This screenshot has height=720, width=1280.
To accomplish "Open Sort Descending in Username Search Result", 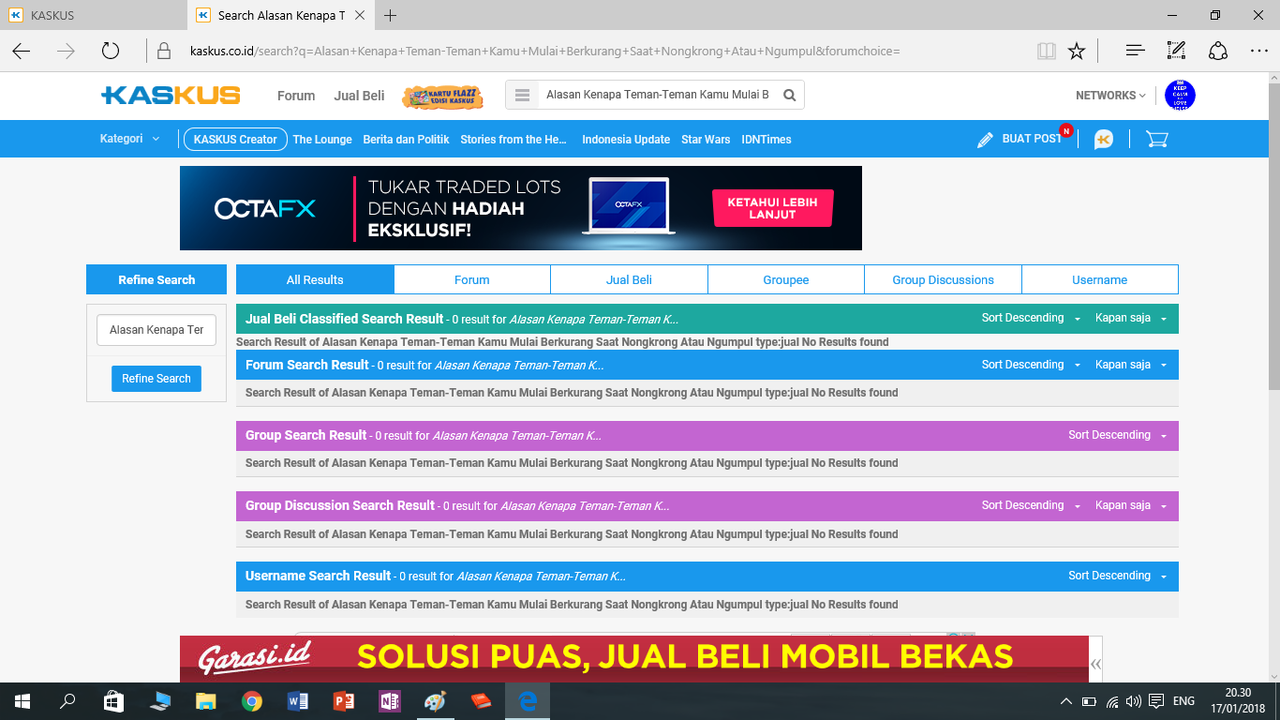I will [1118, 576].
